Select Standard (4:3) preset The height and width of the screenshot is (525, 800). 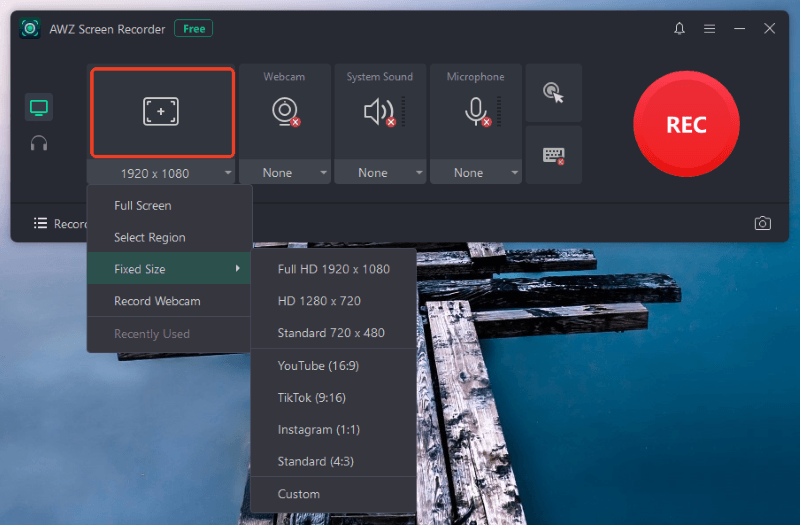point(334,461)
